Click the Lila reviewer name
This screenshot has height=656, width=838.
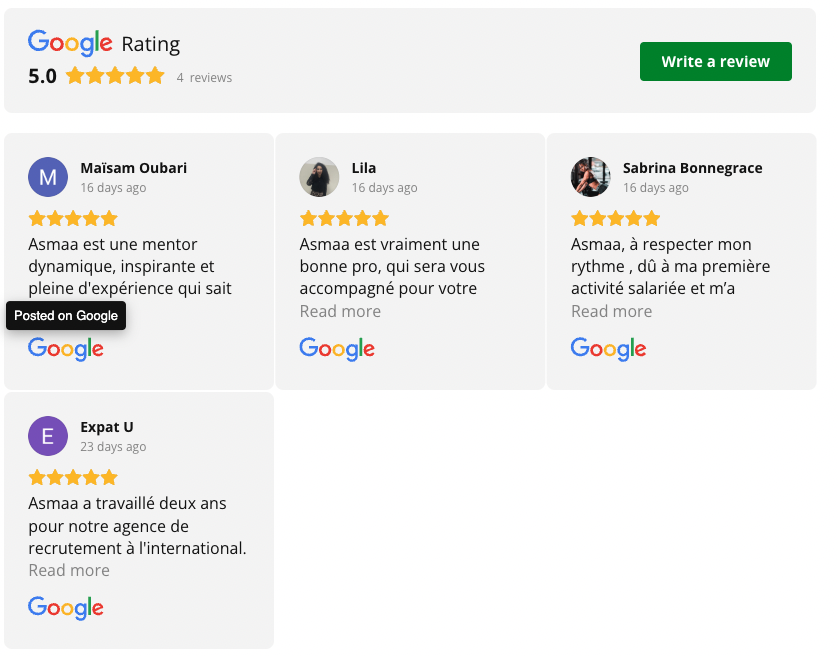point(364,168)
